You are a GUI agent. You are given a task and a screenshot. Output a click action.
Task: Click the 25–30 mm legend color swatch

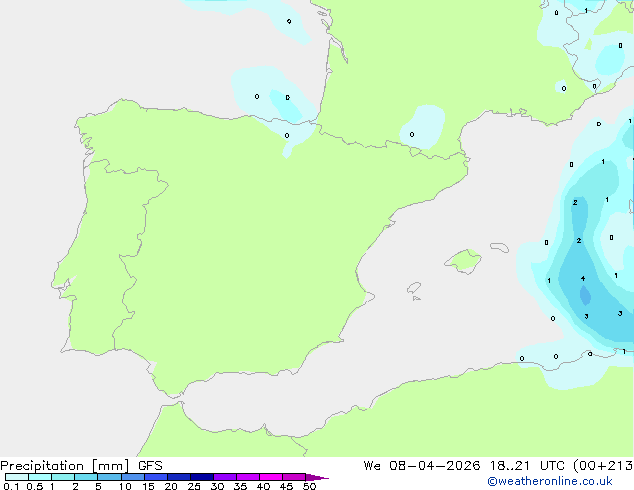point(202,477)
